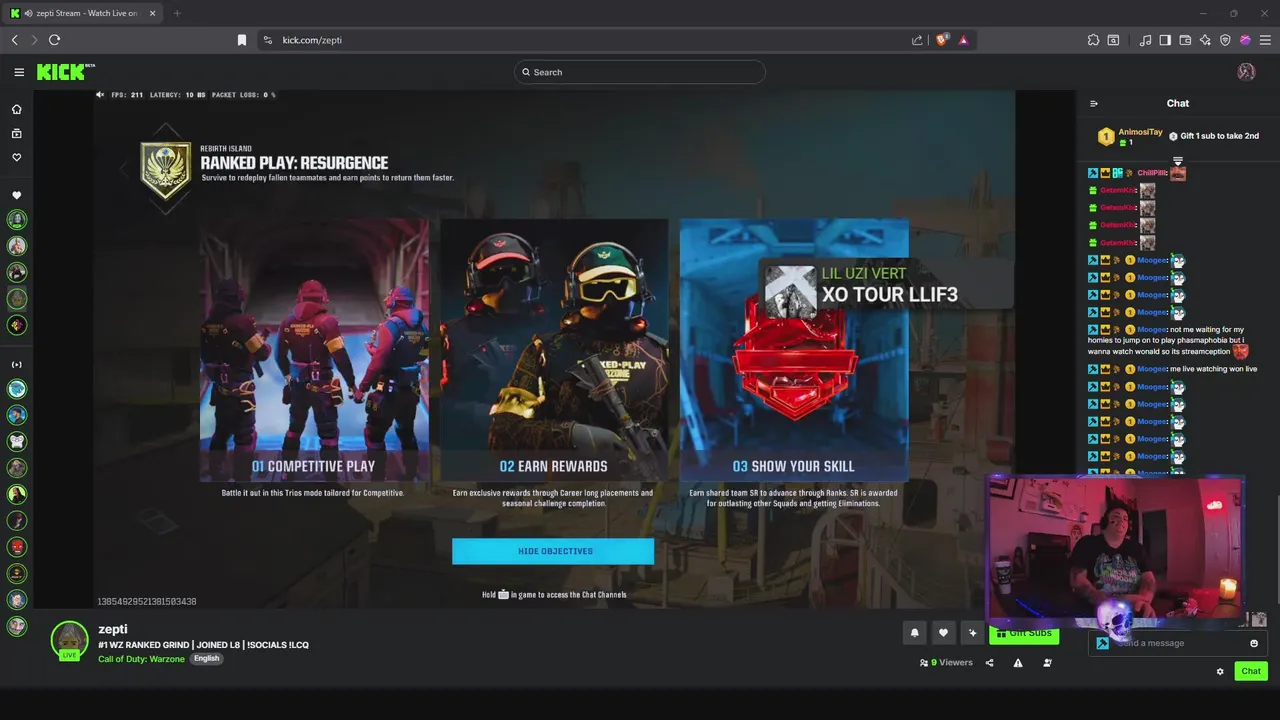The width and height of the screenshot is (1280, 720).
Task: Open the Kick sidebar hamburger menu
Action: tap(19, 72)
